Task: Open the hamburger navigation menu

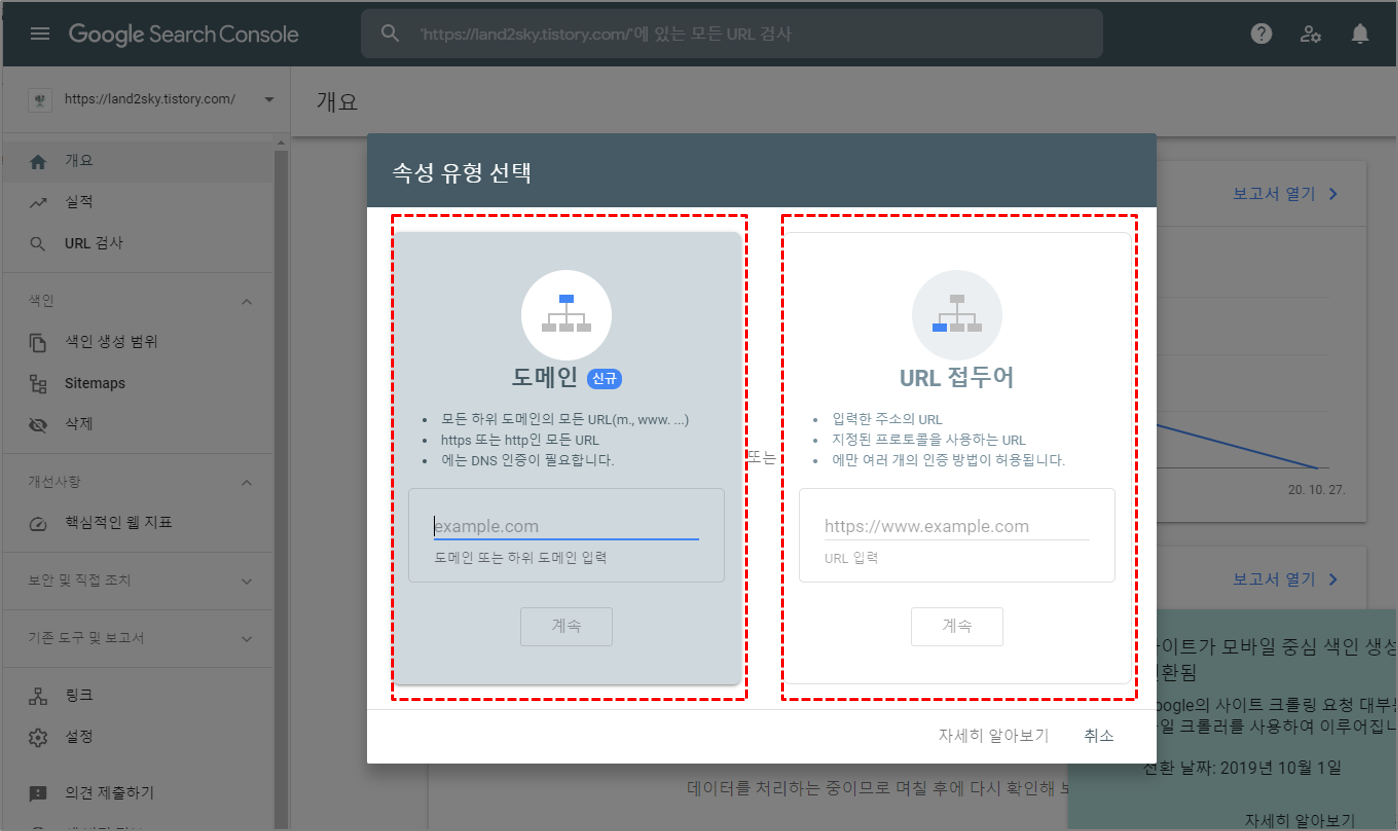Action: (x=40, y=34)
